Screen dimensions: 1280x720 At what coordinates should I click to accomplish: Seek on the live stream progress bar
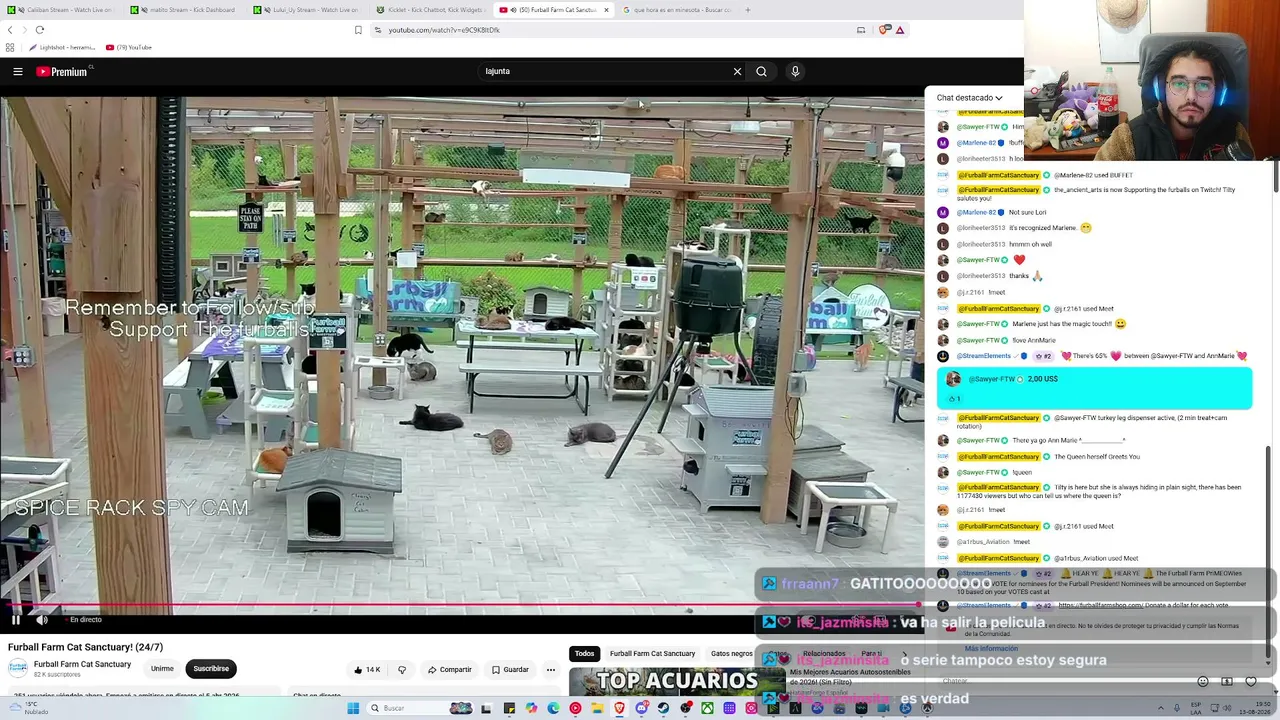(x=460, y=604)
